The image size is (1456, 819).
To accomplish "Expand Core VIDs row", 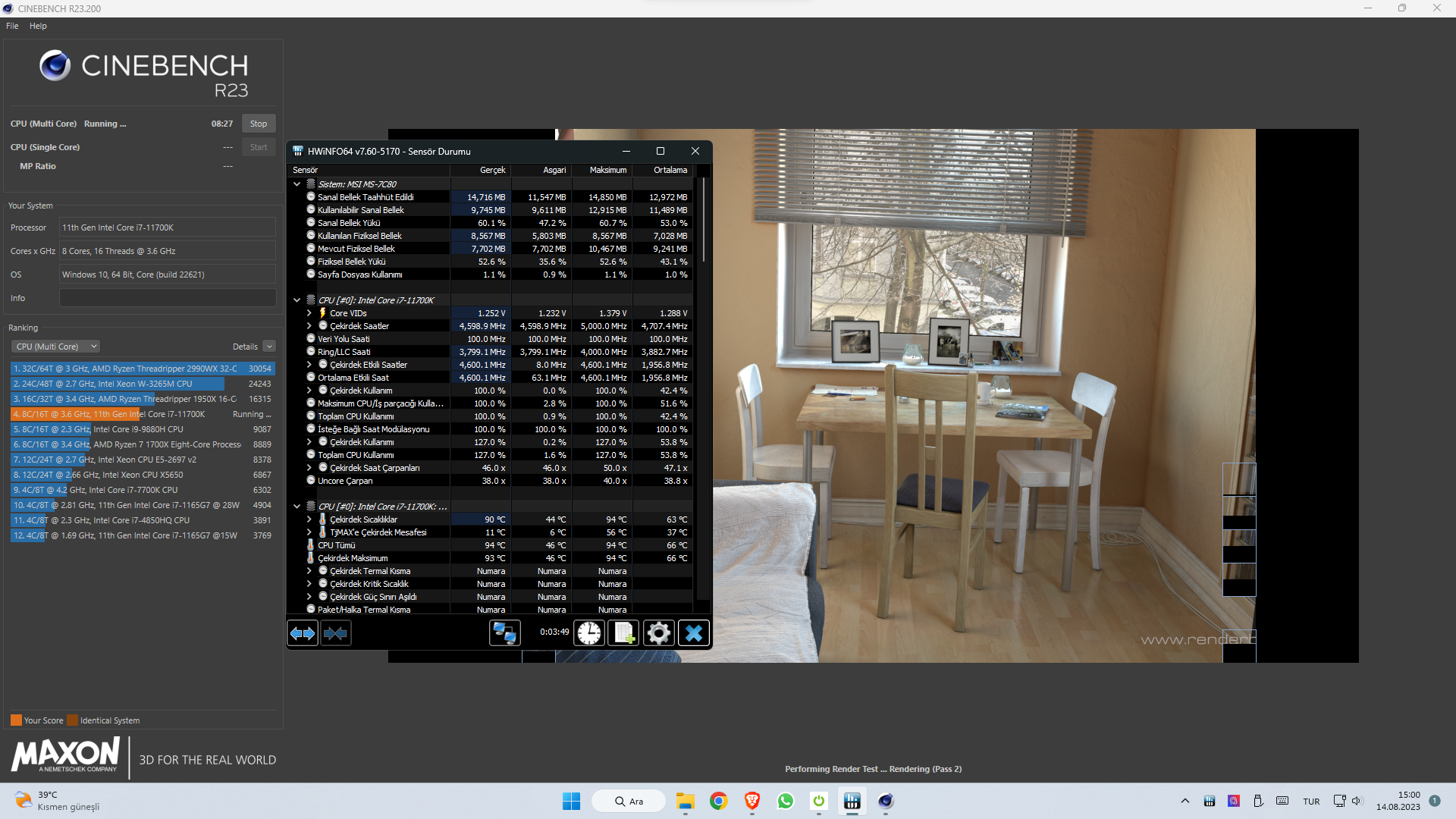I will click(x=309, y=313).
